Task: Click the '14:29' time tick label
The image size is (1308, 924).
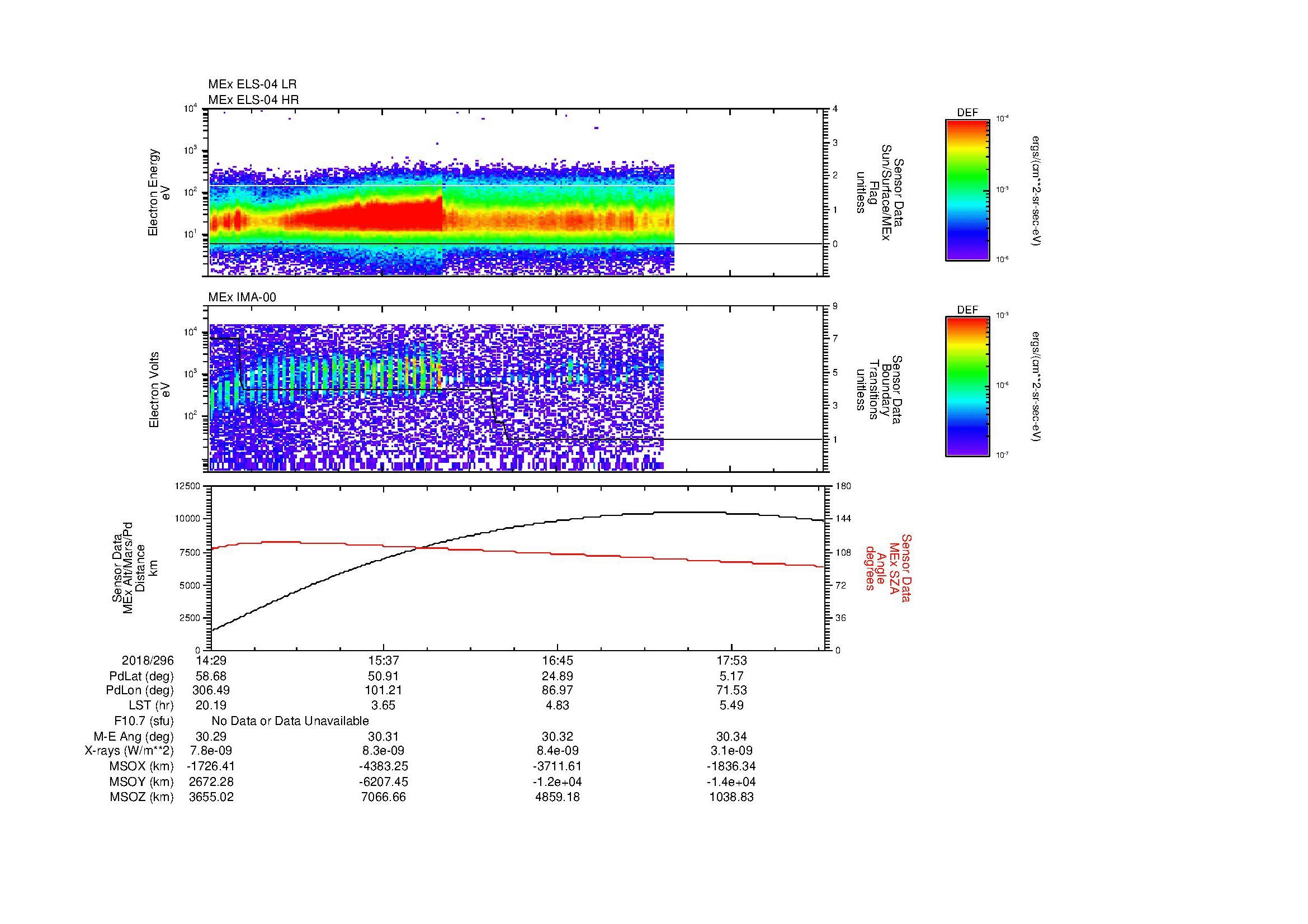Action: [211, 660]
